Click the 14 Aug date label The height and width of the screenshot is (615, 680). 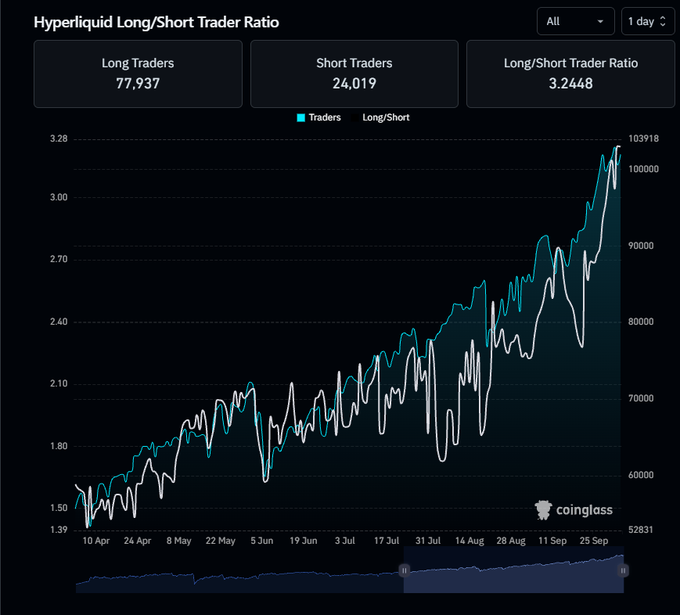coord(469,541)
